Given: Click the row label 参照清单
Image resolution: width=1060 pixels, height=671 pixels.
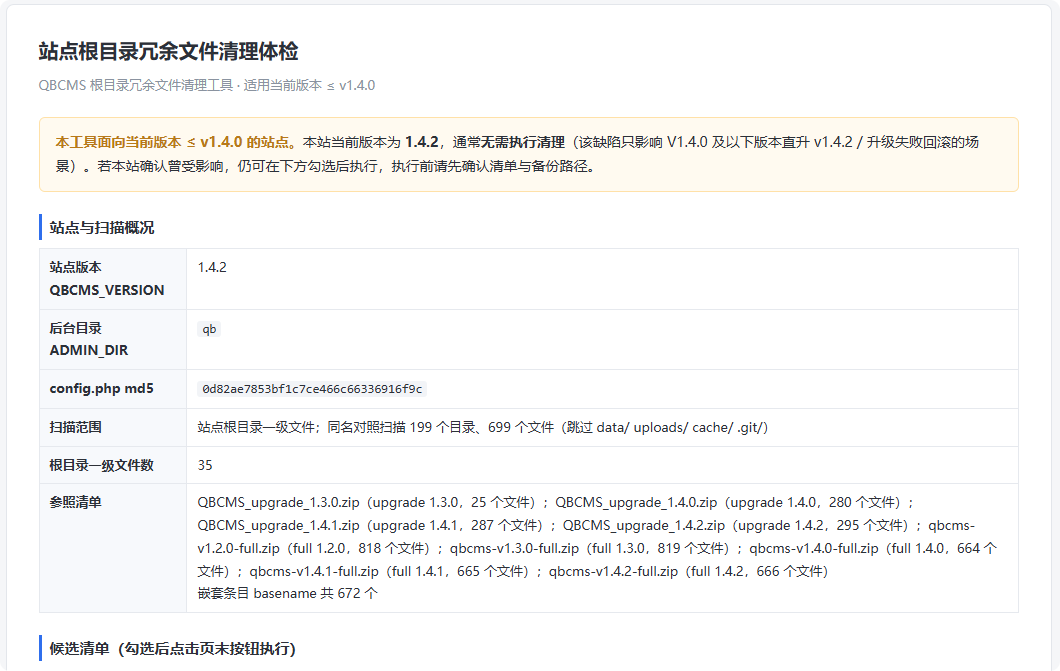Looking at the screenshot, I should click(75, 502).
